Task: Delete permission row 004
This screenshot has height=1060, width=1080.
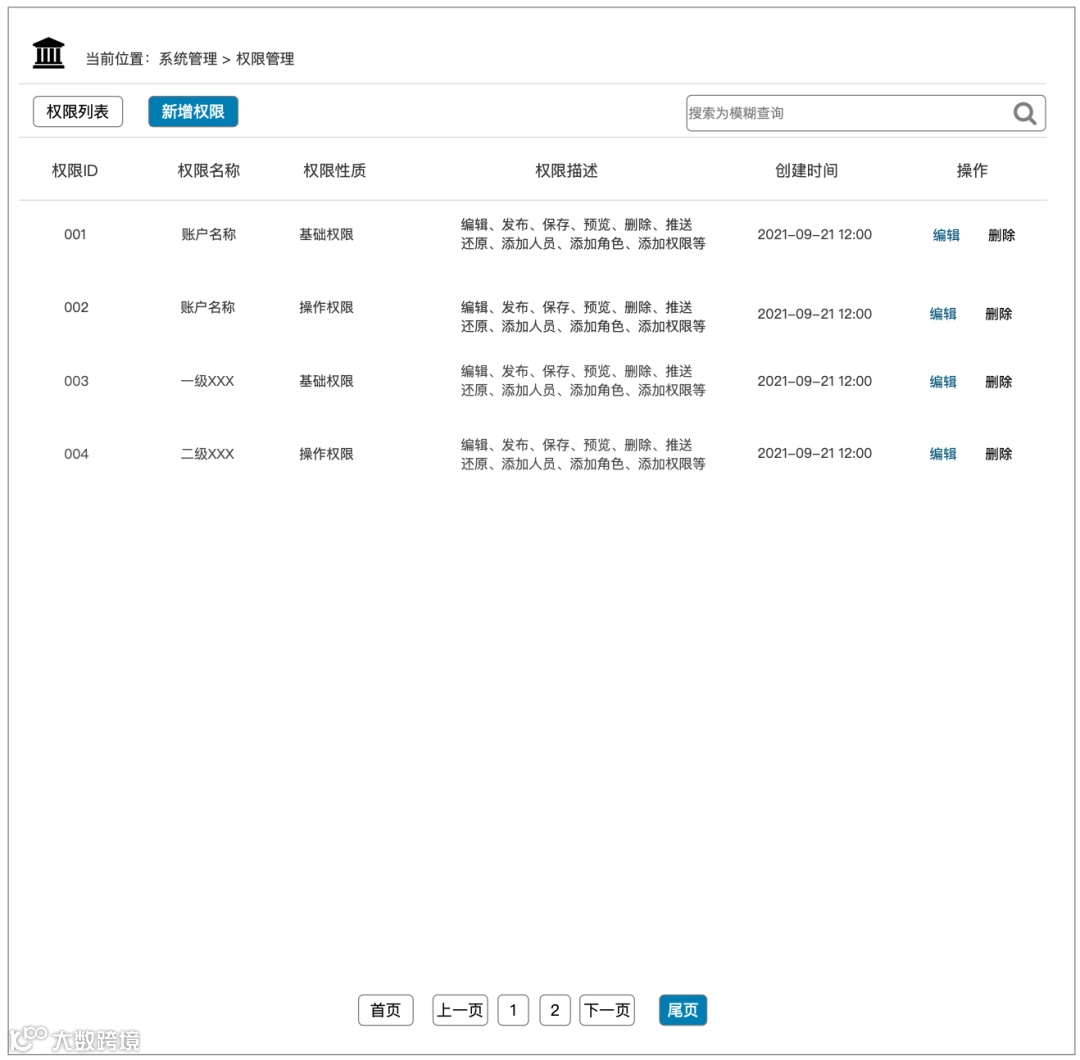Action: pos(999,454)
